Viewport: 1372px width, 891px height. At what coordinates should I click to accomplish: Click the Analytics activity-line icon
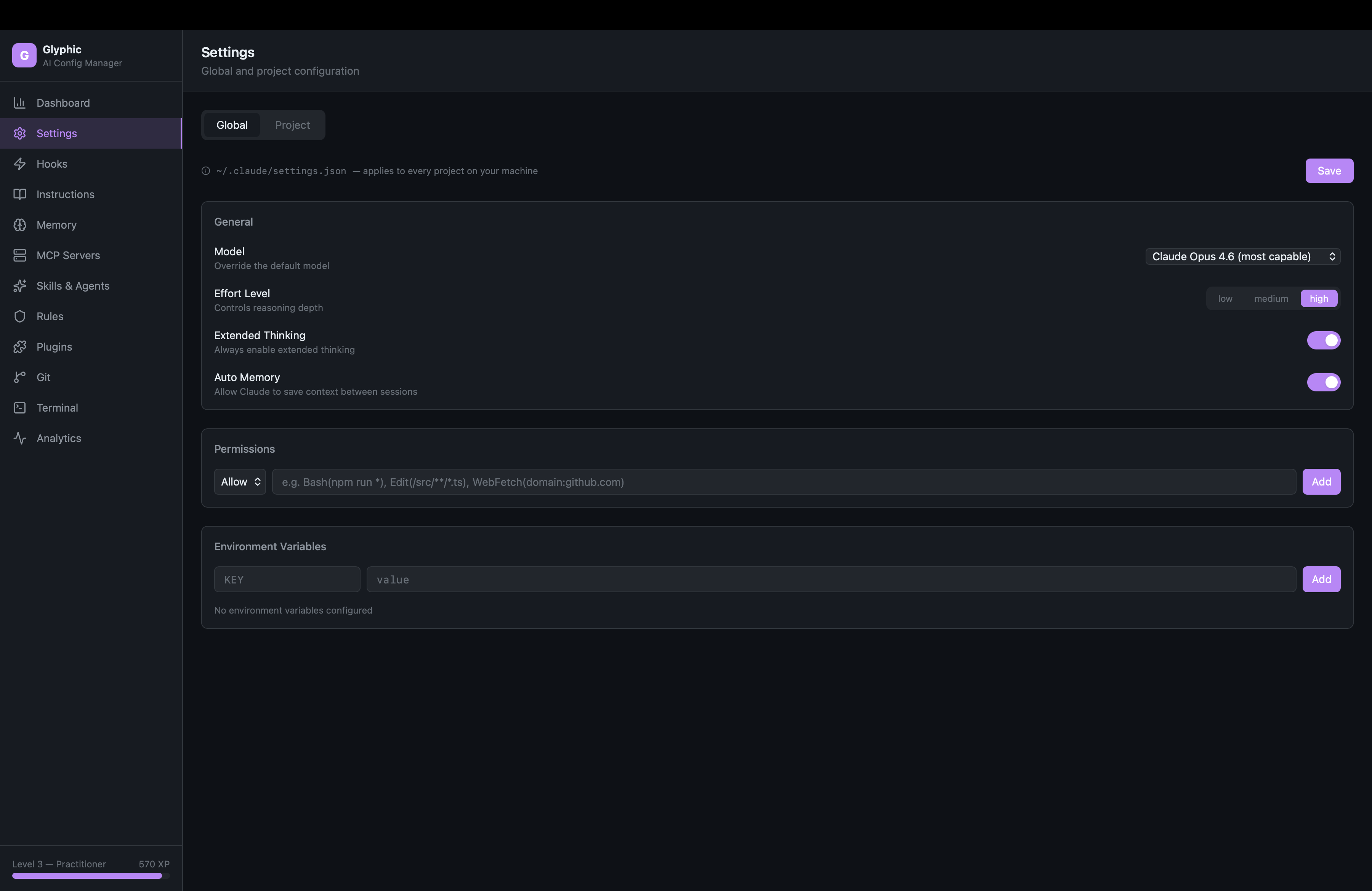coord(19,439)
